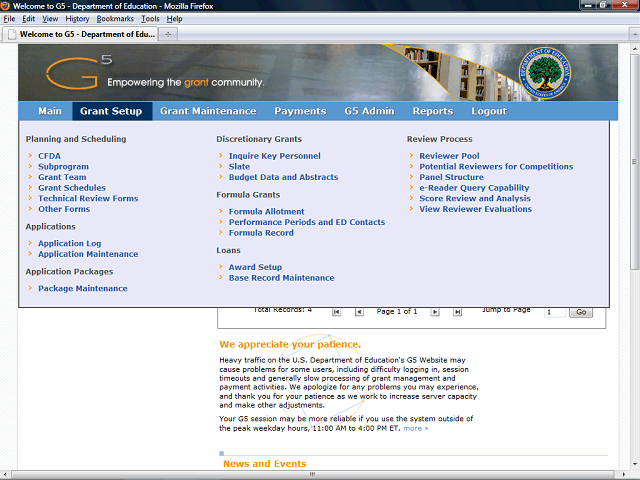Open the Subprogram link
640x480 pixels.
click(63, 167)
